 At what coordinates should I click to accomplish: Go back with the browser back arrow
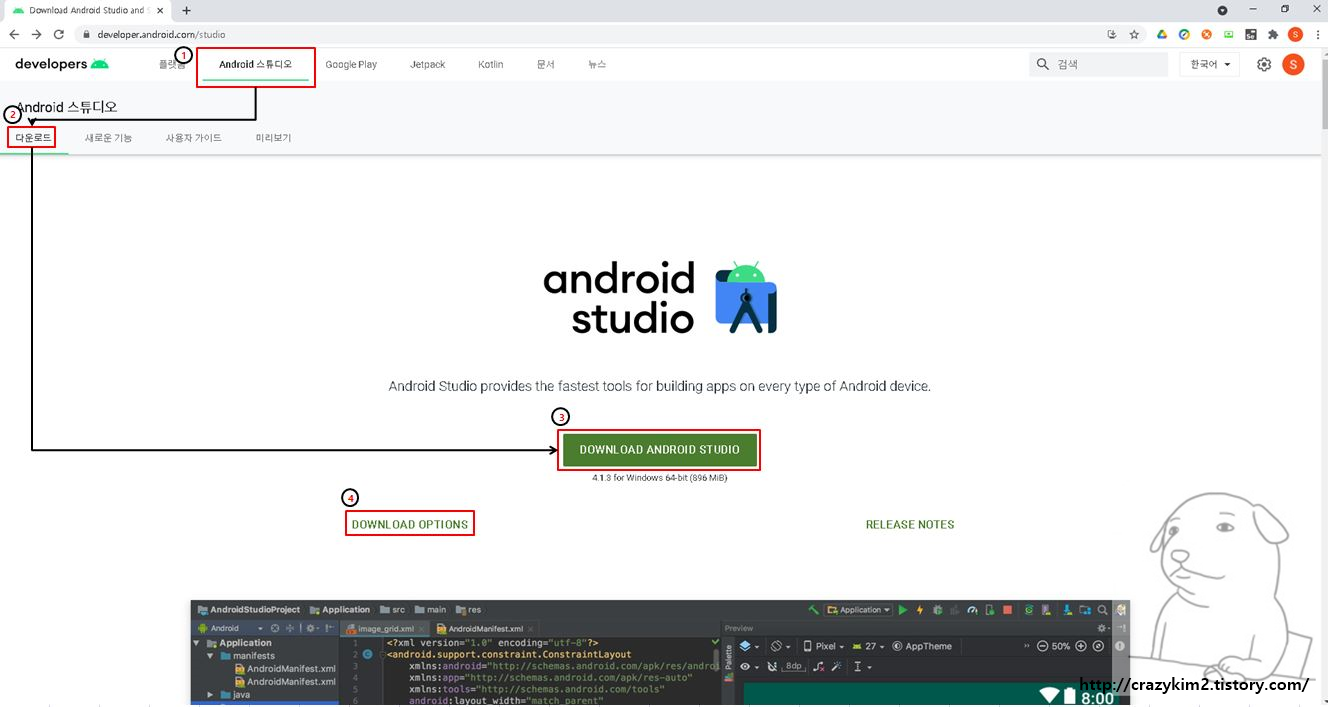pos(14,34)
